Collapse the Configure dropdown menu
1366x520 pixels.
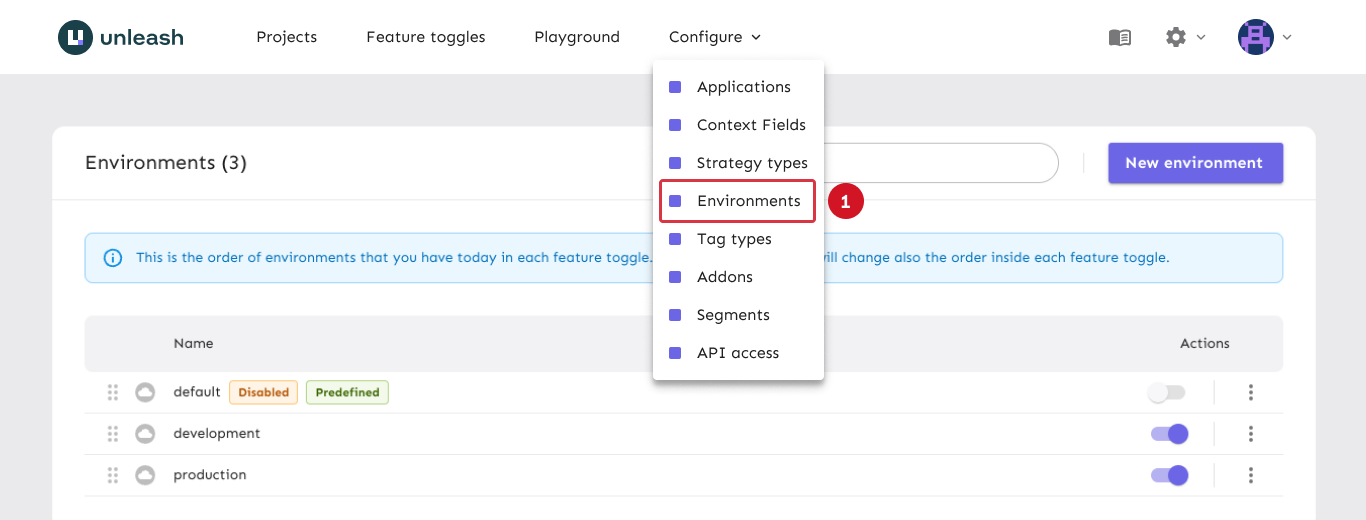[x=714, y=37]
